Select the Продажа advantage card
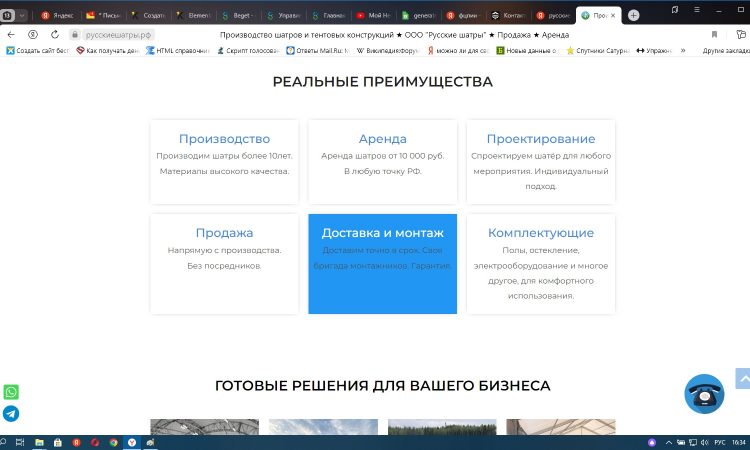 pos(224,264)
